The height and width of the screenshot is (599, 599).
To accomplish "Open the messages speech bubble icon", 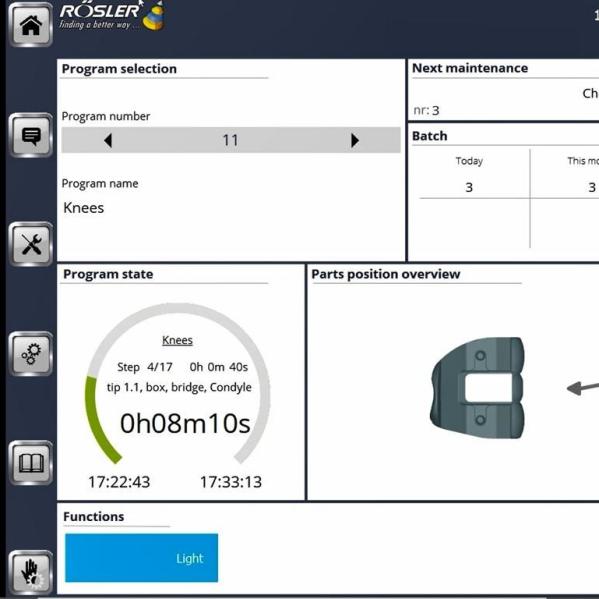I will coord(31,135).
